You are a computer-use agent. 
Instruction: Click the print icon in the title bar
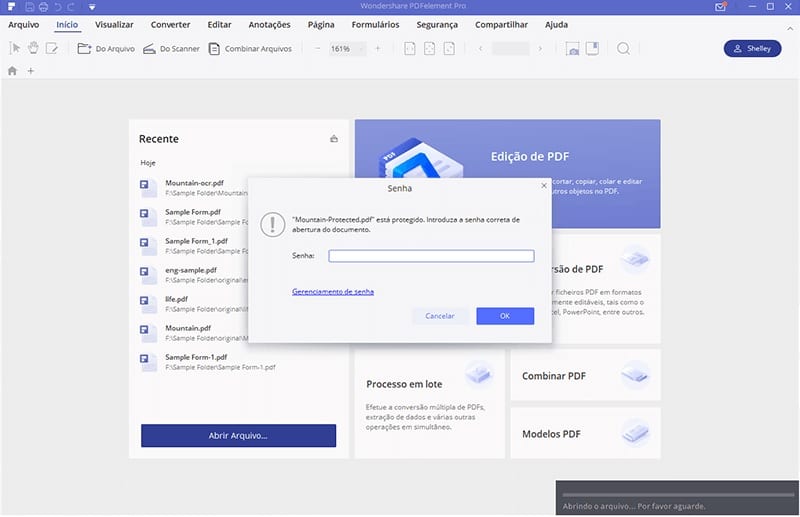point(43,7)
